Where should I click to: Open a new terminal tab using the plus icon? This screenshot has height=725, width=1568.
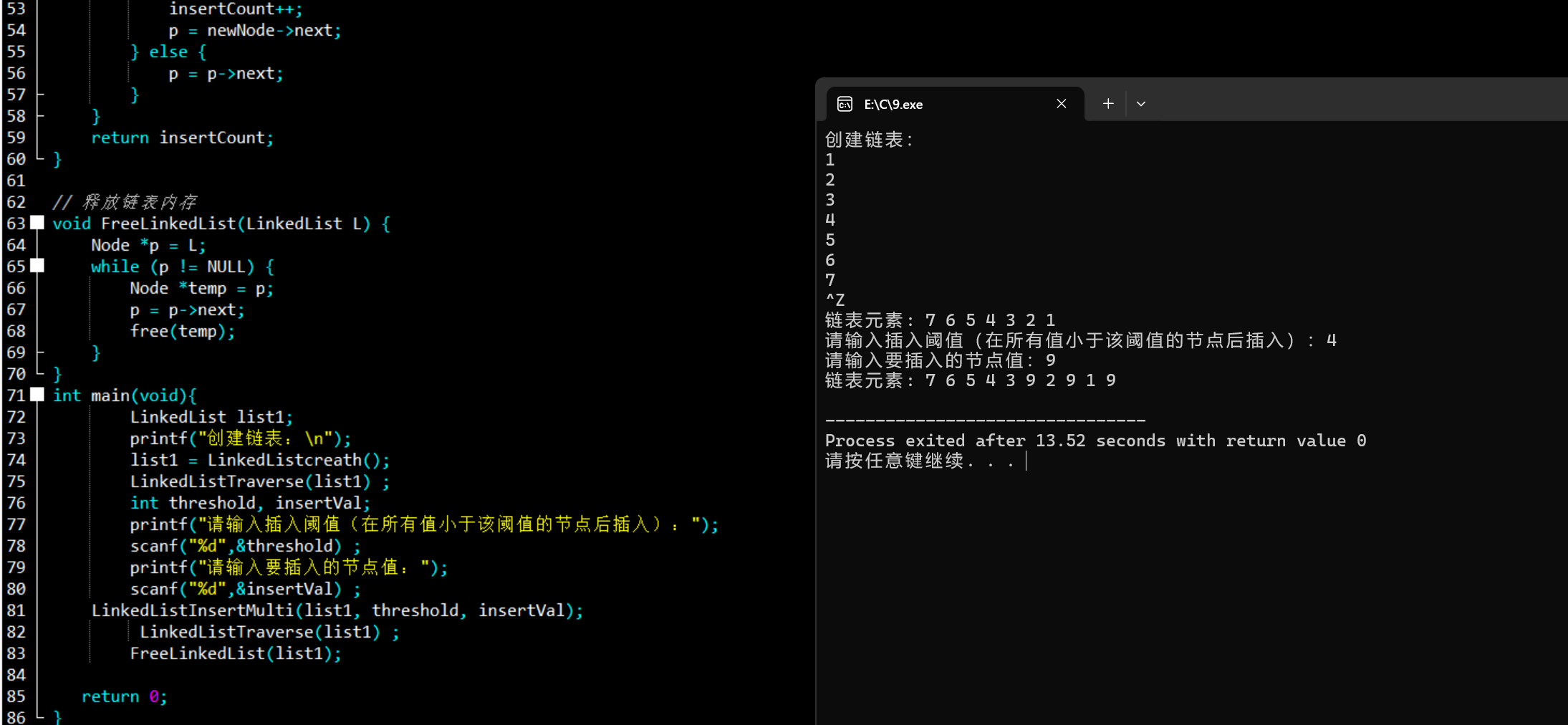1106,104
